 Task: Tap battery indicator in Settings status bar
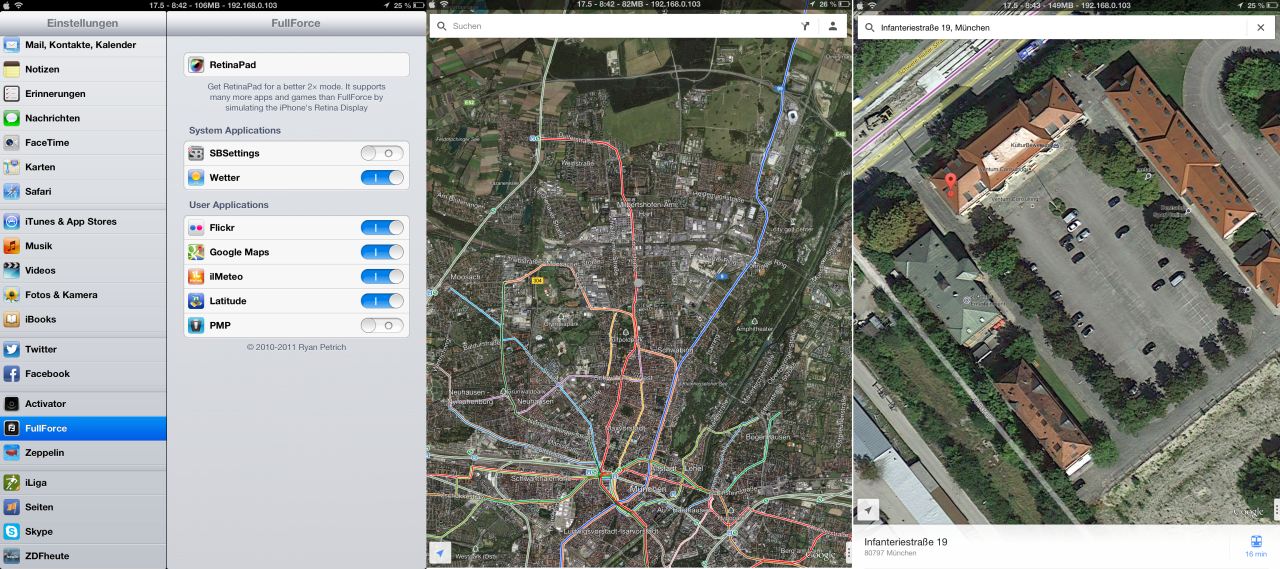coord(417,5)
